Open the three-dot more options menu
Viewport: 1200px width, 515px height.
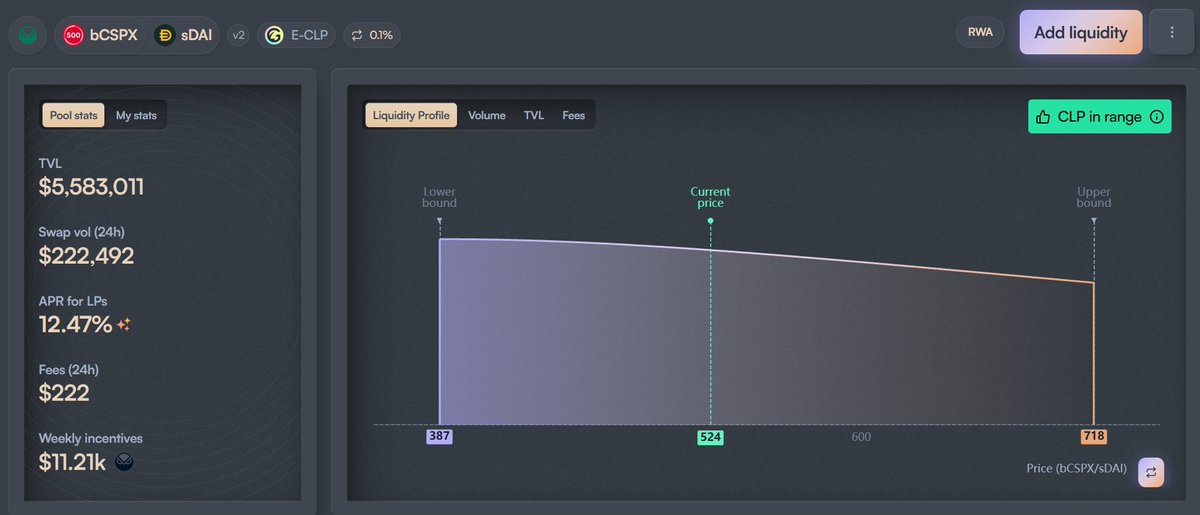(x=1172, y=33)
